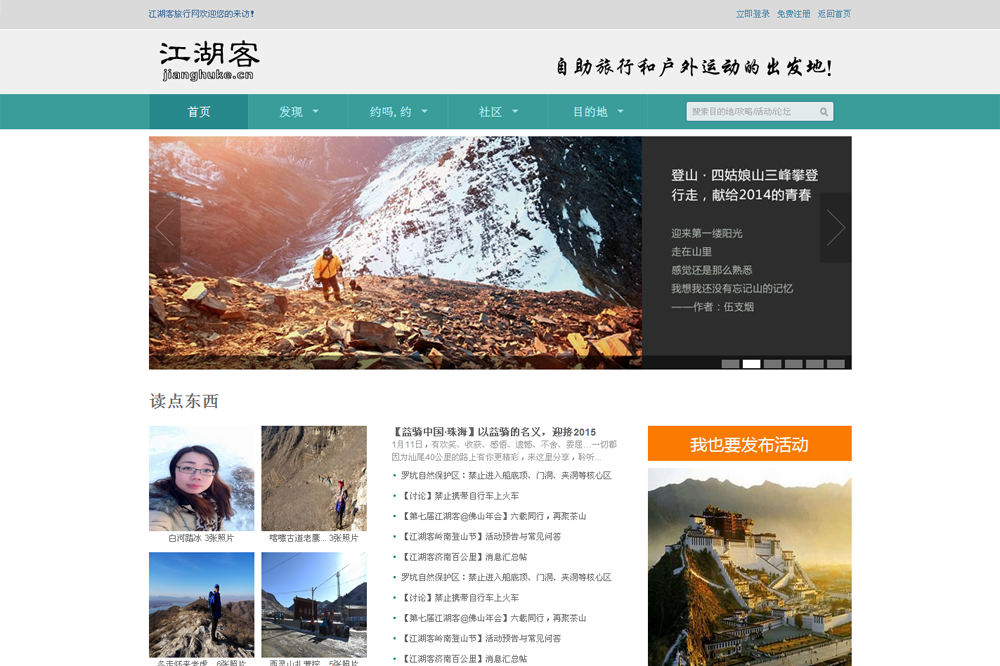Open the 白河踏冰 photo thumbnail

tap(202, 479)
